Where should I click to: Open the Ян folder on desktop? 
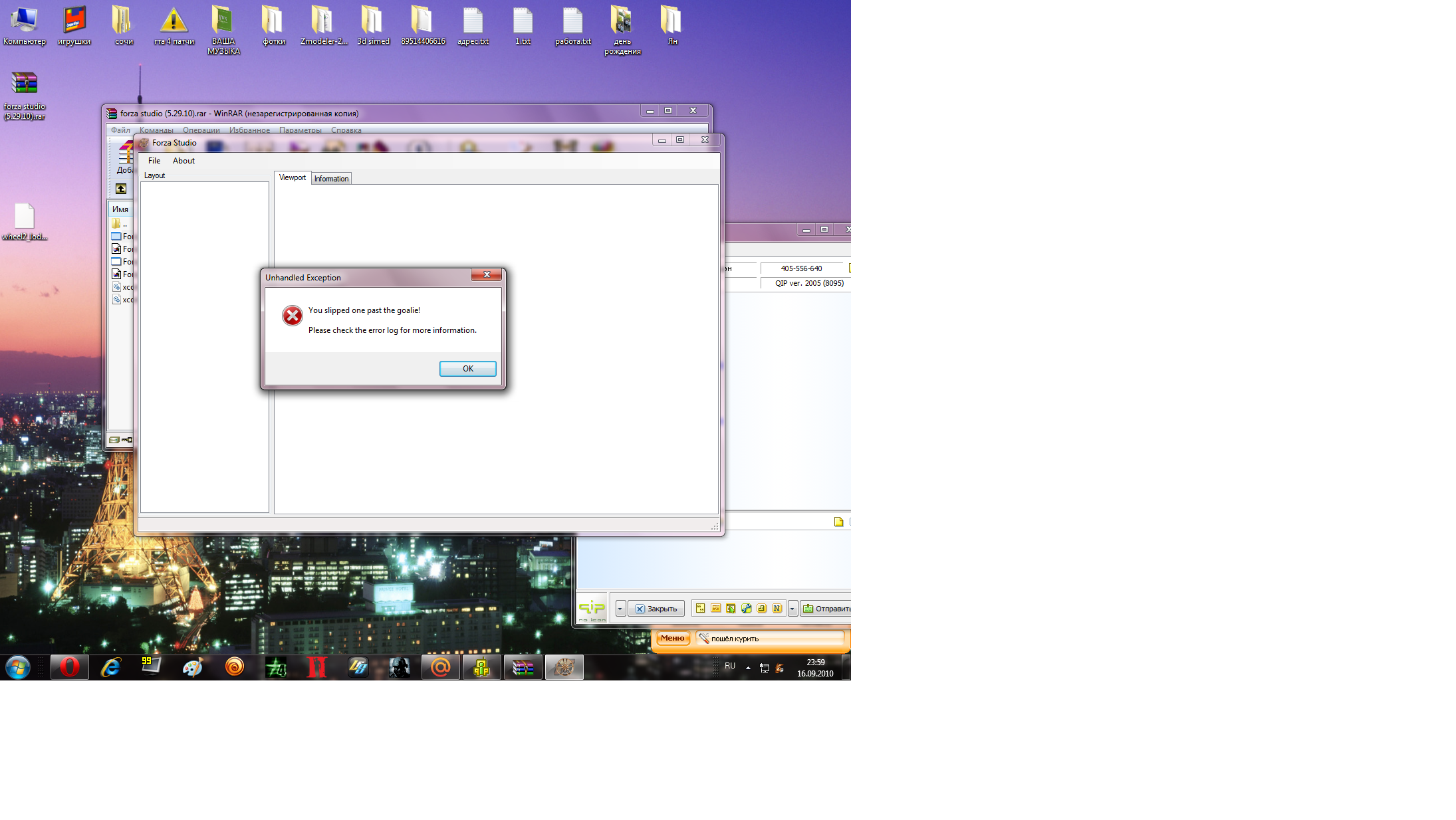[x=672, y=27]
